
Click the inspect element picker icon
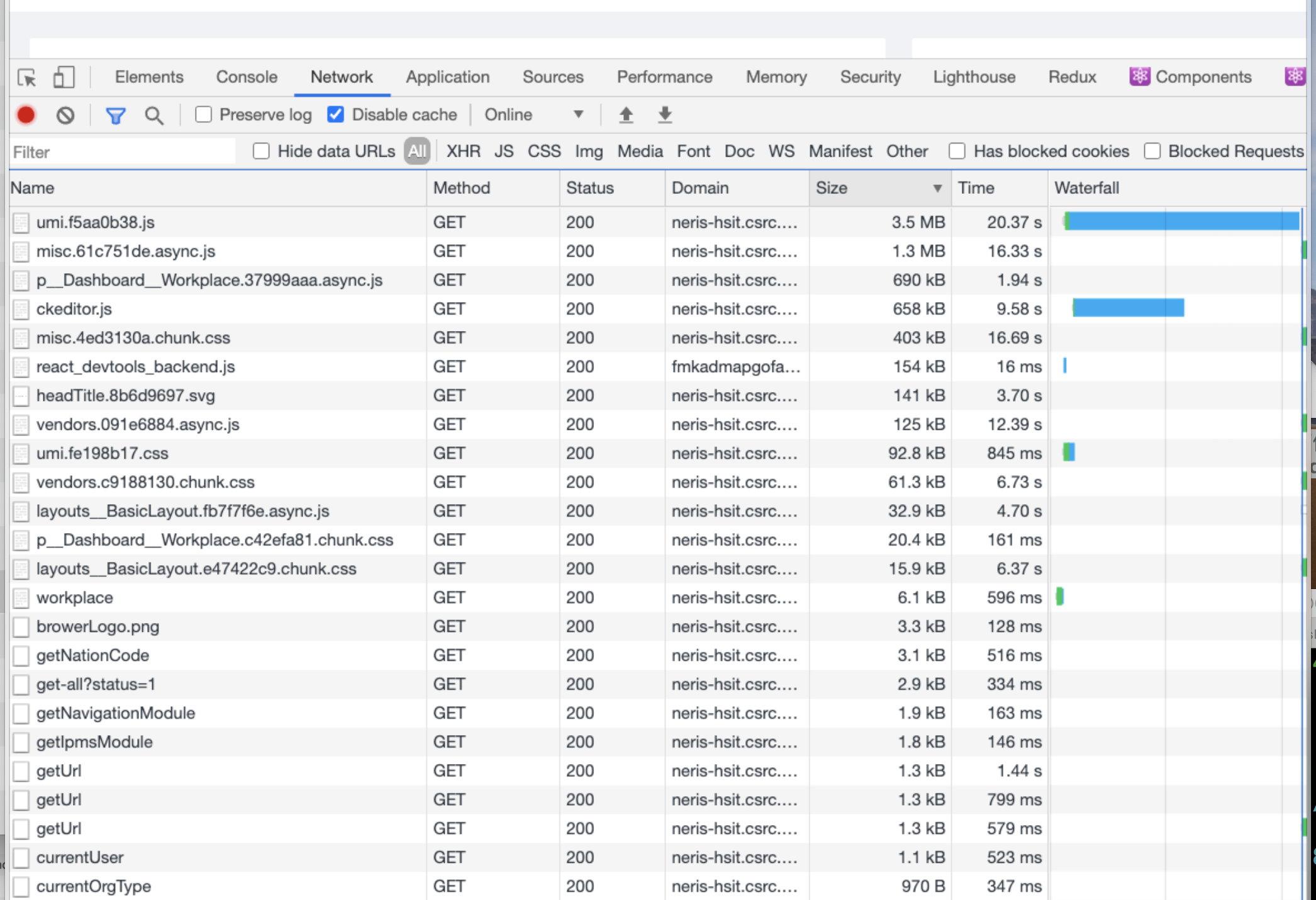pos(26,77)
